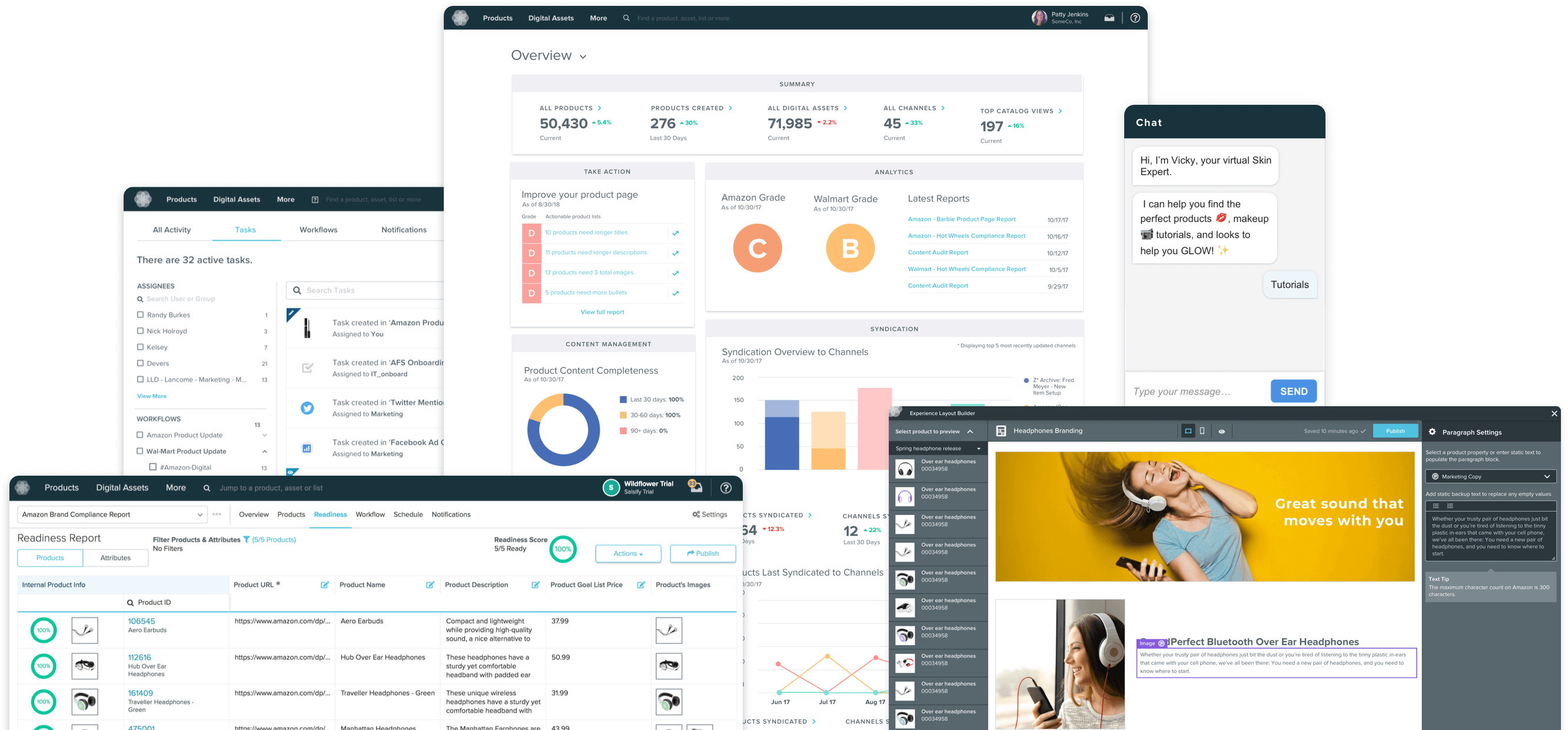Switch to the Workflows tab
Image resolution: width=1568 pixels, height=730 pixels.
318,230
